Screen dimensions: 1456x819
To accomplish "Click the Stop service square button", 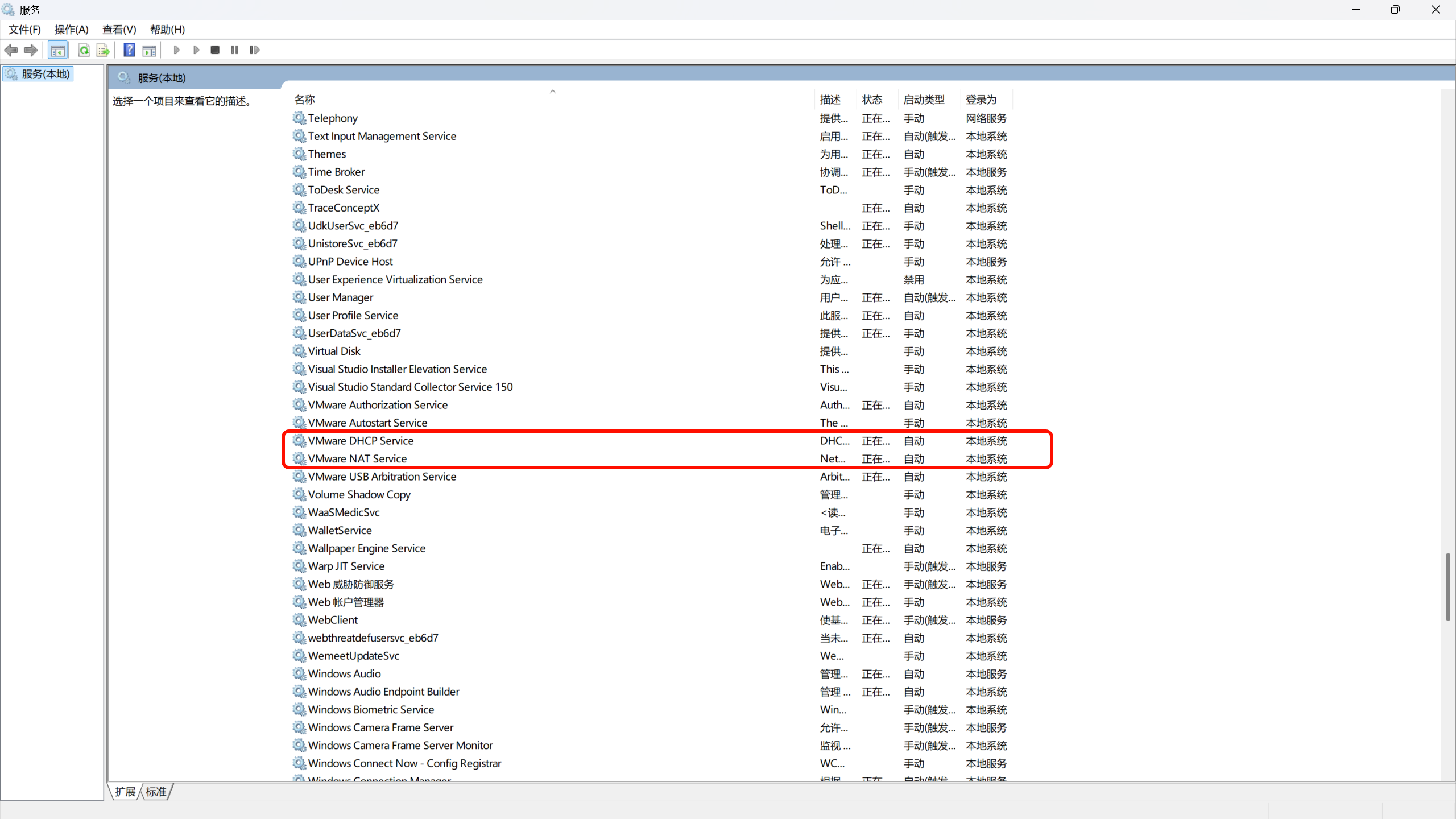I will [215, 50].
